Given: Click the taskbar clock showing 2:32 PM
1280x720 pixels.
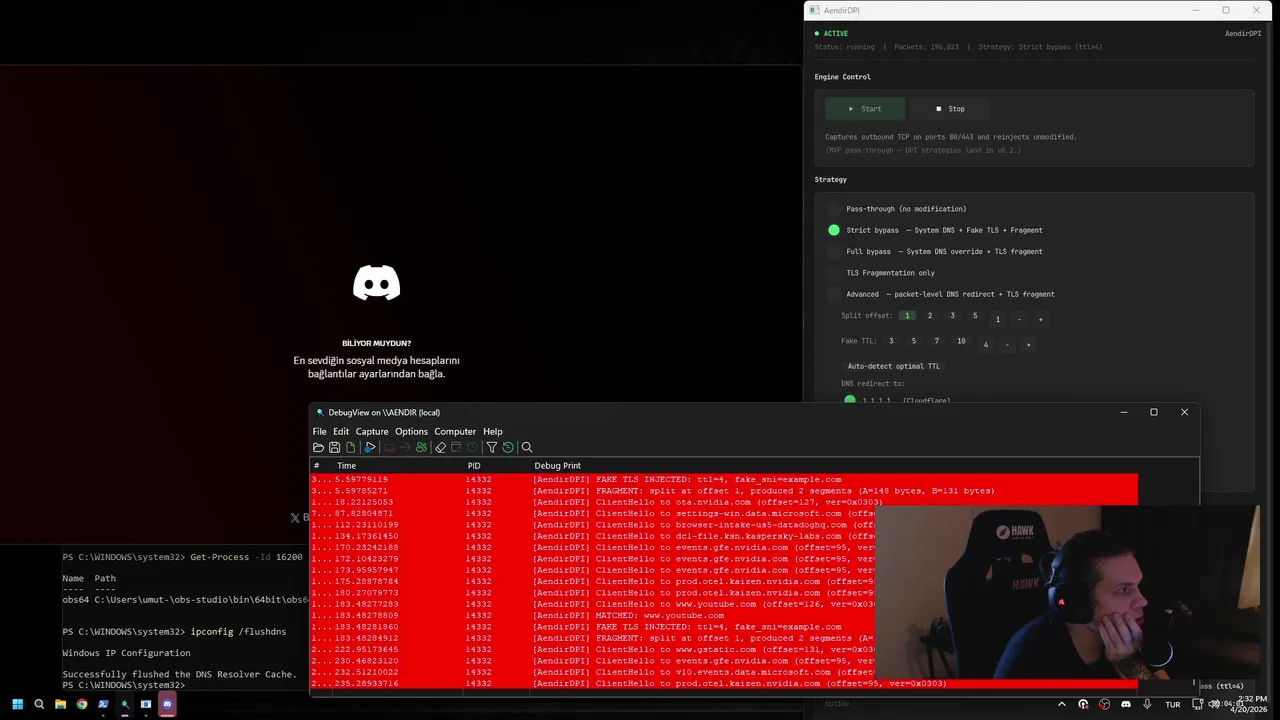Looking at the screenshot, I should (x=1248, y=704).
